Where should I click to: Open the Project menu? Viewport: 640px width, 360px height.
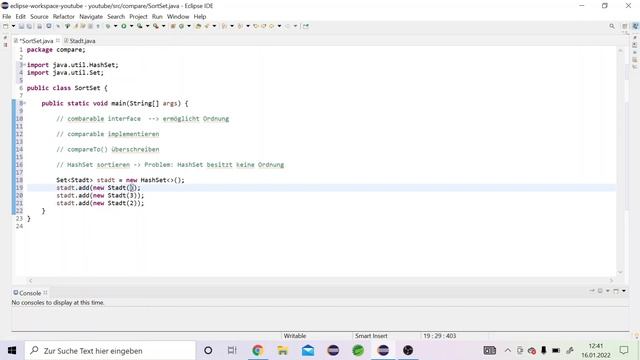pos(138,17)
